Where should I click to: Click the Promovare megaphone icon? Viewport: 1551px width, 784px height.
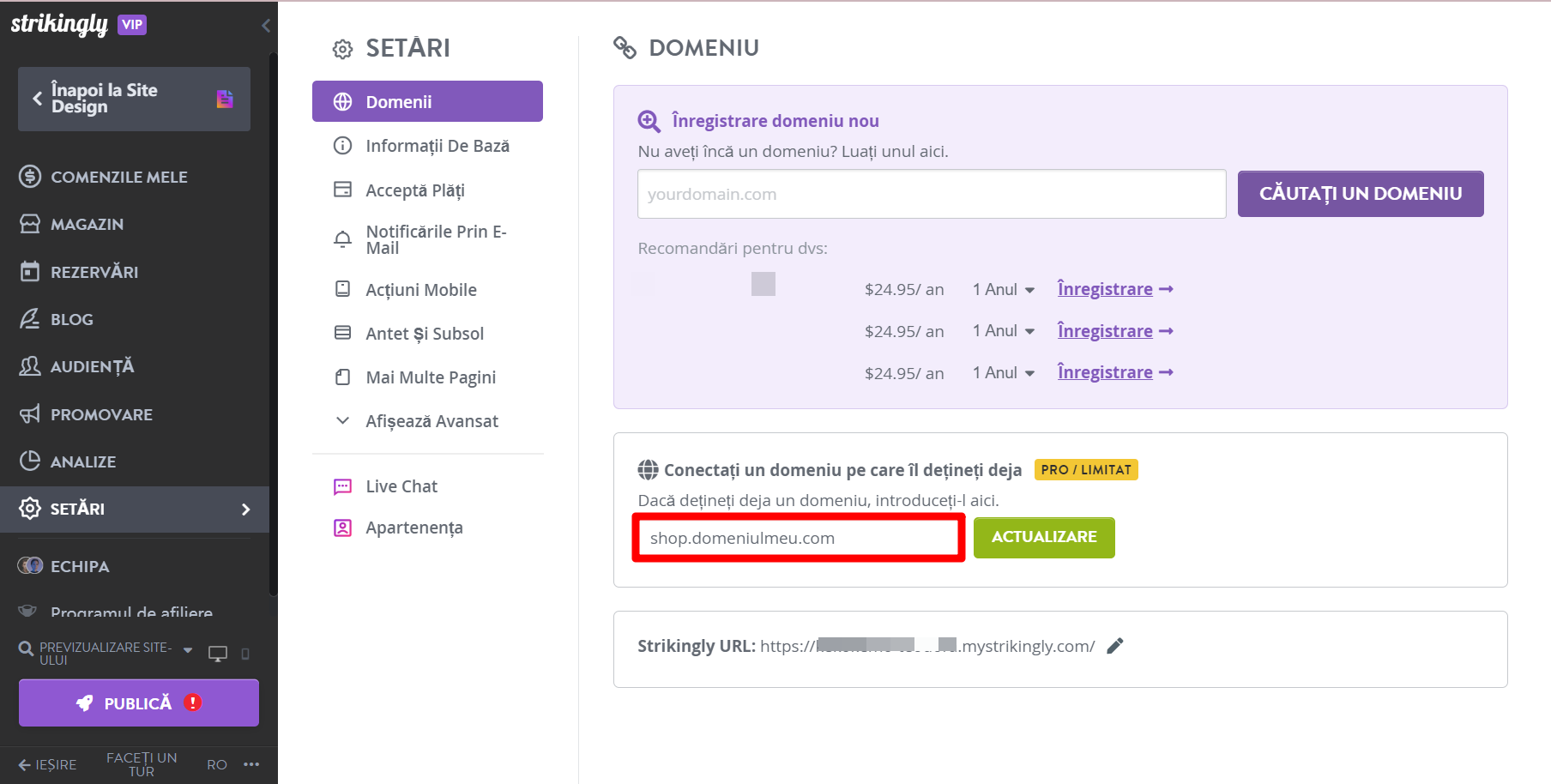(30, 414)
